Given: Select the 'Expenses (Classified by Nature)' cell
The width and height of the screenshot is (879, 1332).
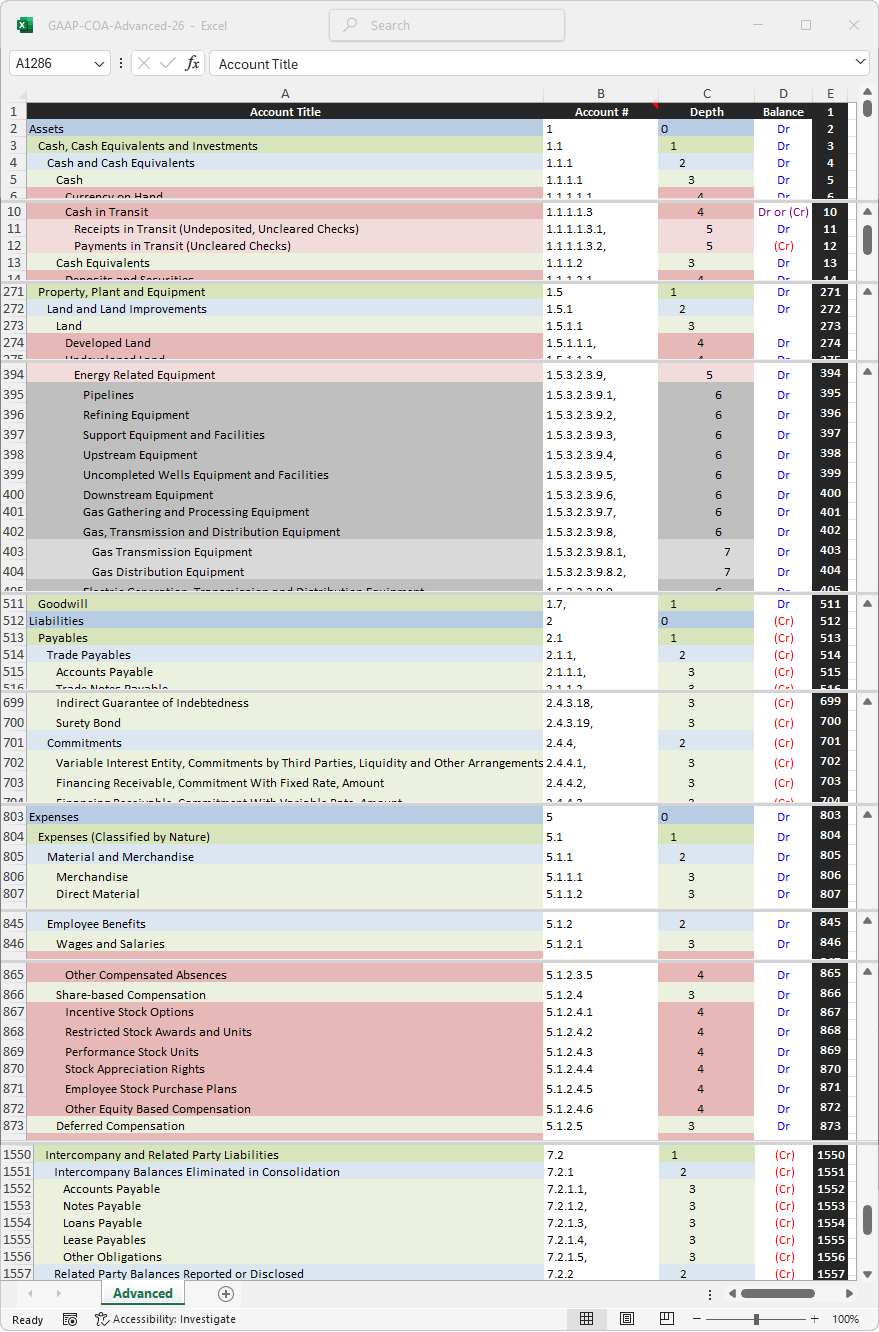Looking at the screenshot, I should (x=285, y=837).
